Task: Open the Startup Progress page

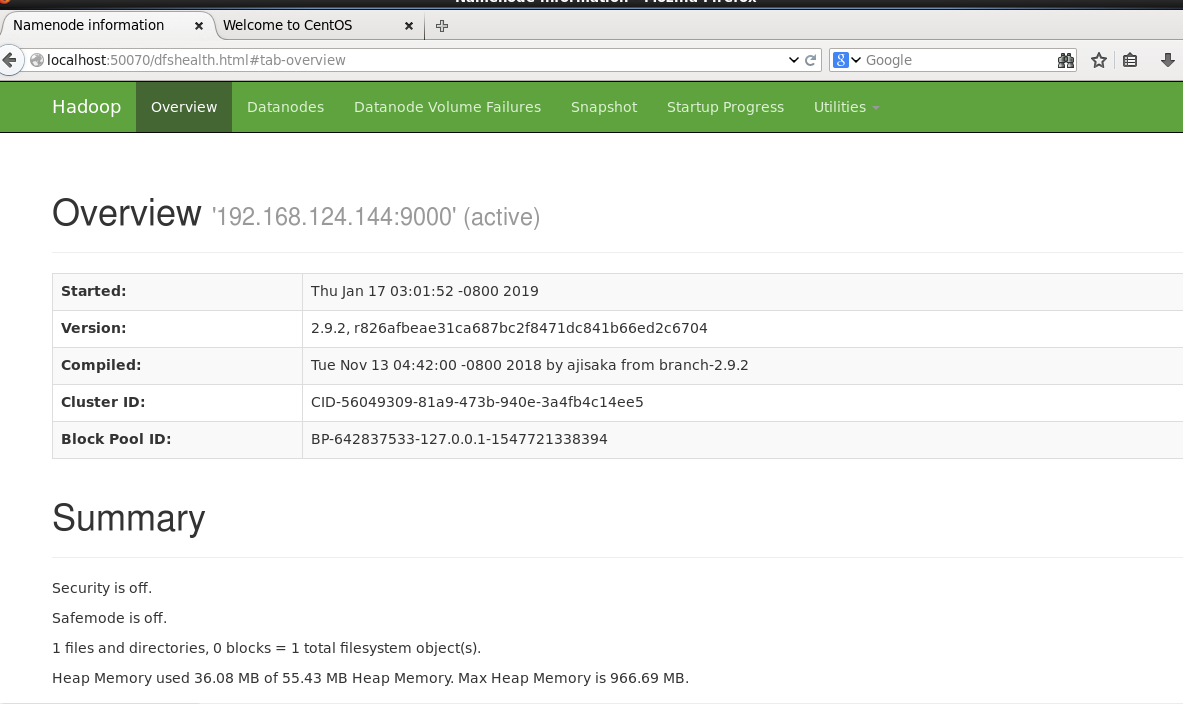Action: click(x=725, y=107)
